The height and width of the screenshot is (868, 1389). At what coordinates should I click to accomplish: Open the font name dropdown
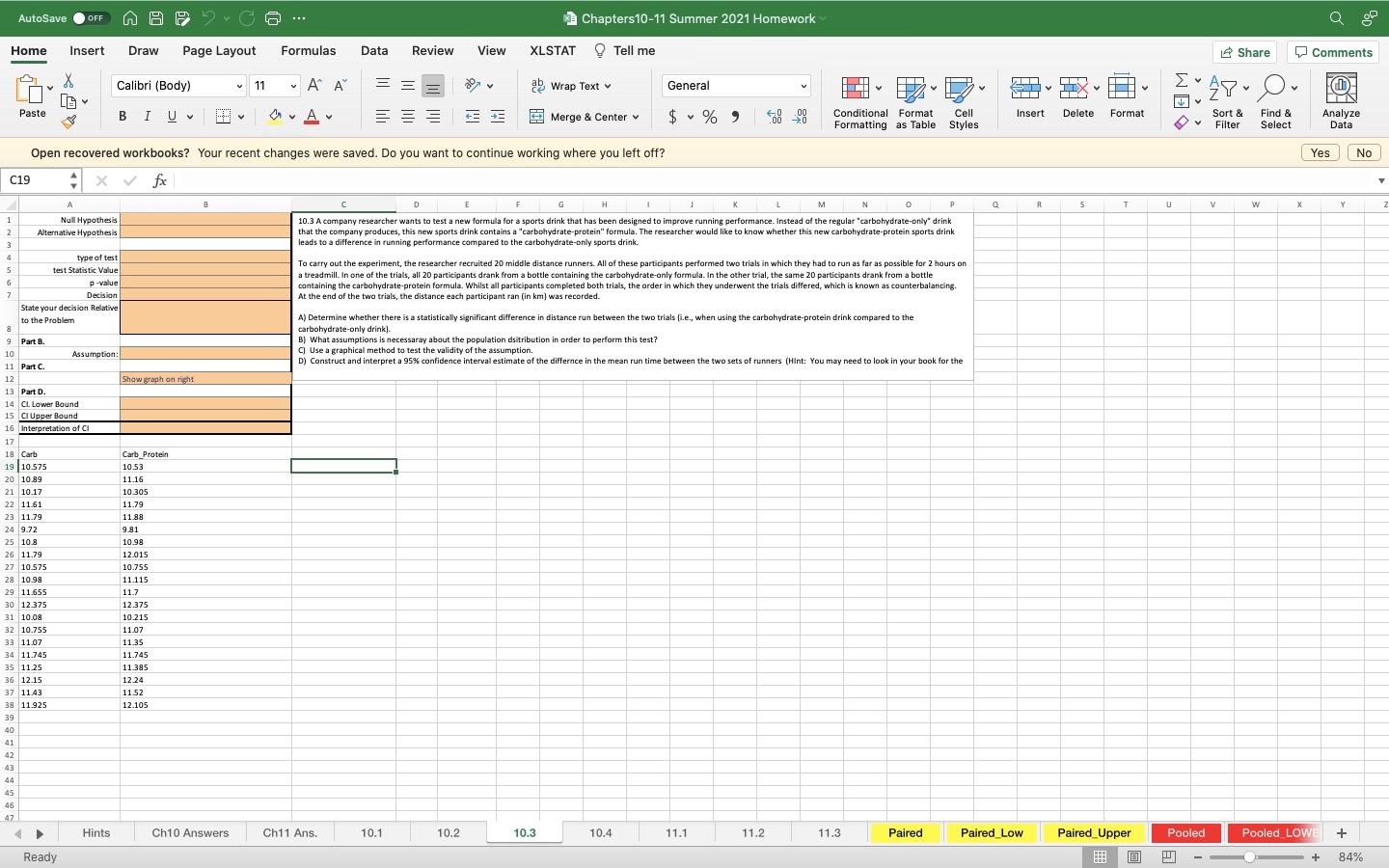[x=239, y=86]
